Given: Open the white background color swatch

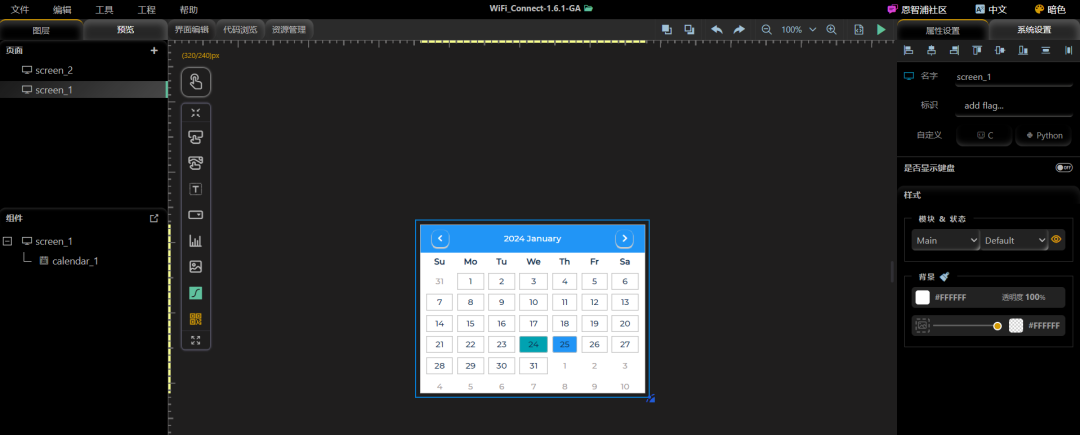Looking at the screenshot, I should point(922,297).
